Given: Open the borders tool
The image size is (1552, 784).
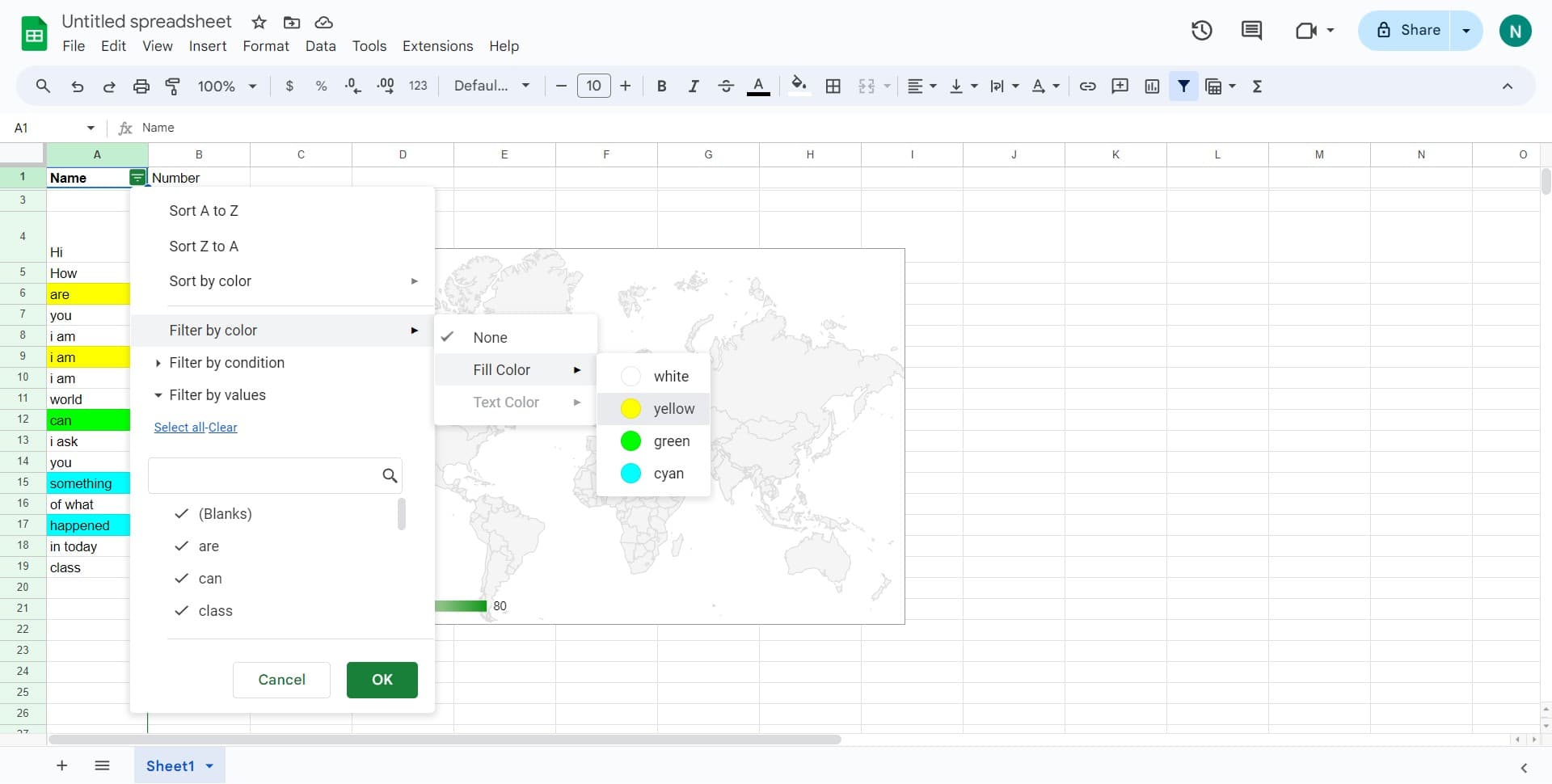Looking at the screenshot, I should pos(833,86).
